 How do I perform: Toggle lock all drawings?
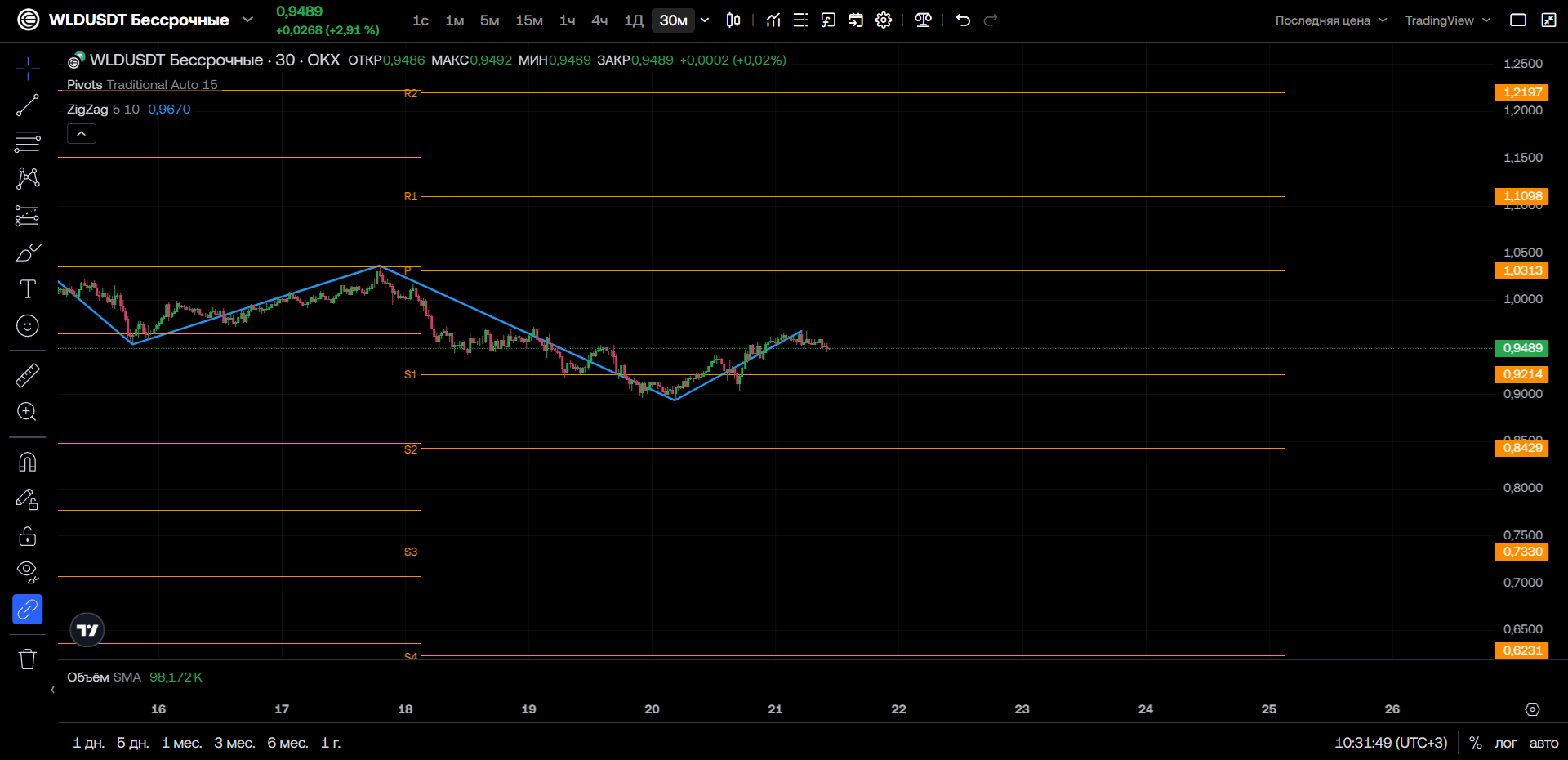(x=28, y=536)
